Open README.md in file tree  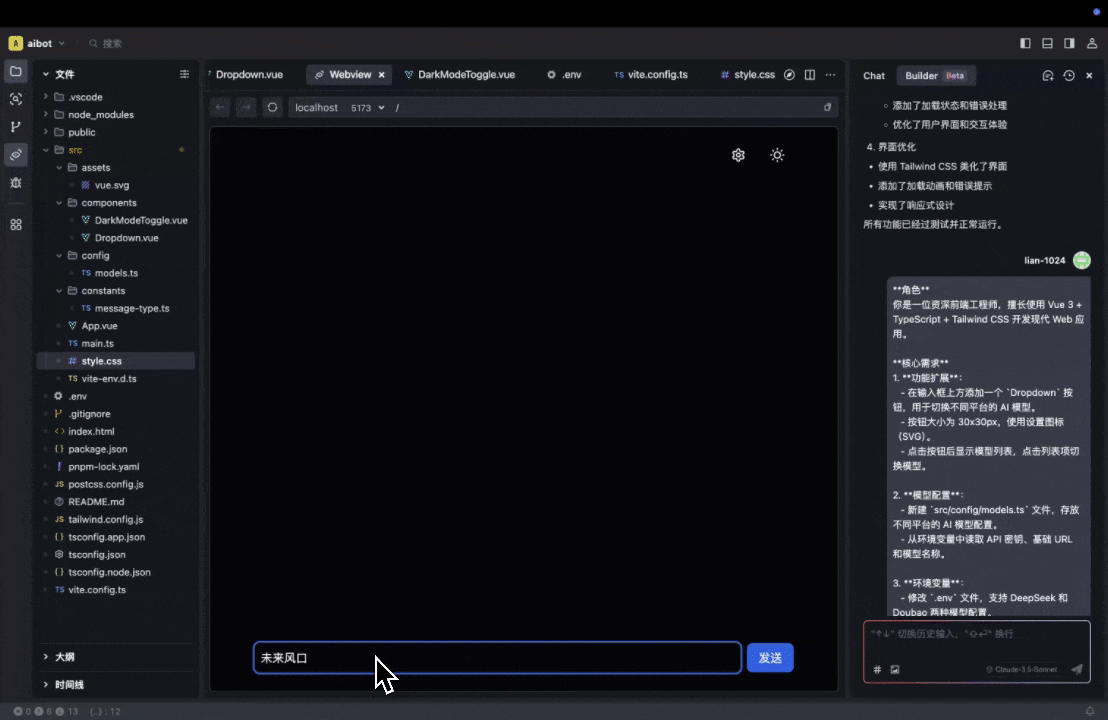tap(96, 502)
